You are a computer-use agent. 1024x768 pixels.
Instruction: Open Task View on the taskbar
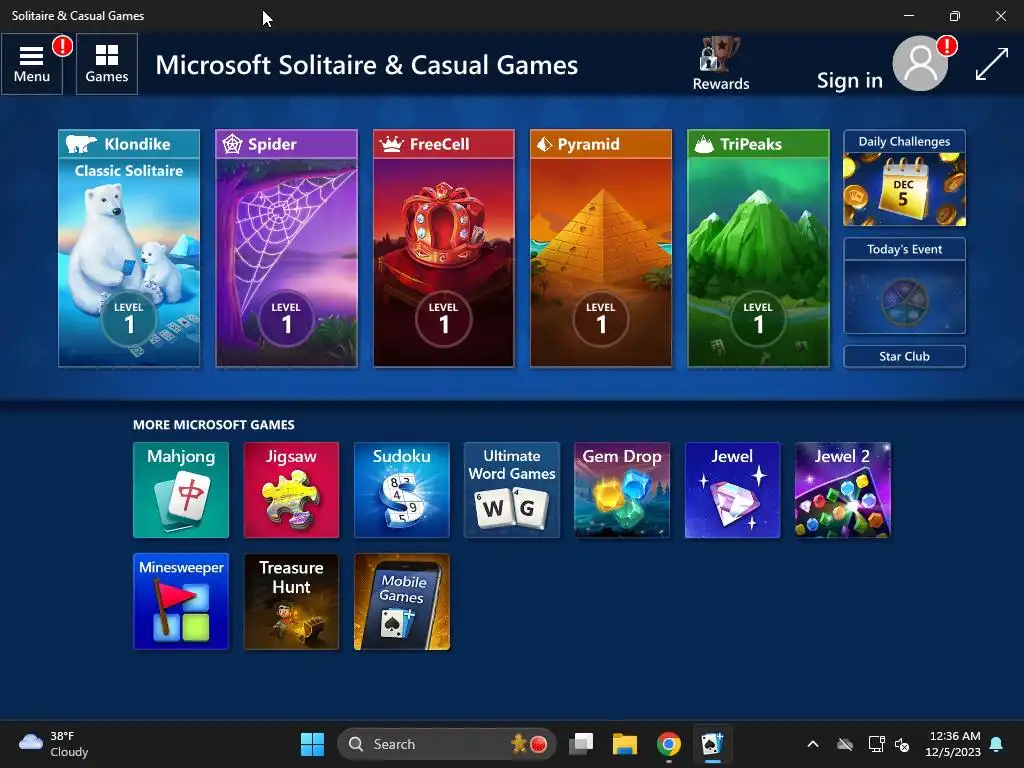click(x=581, y=744)
